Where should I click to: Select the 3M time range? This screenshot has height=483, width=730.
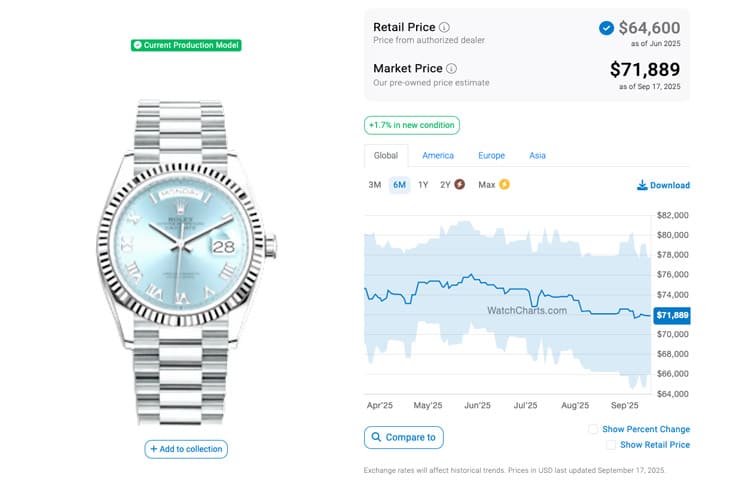pos(375,185)
